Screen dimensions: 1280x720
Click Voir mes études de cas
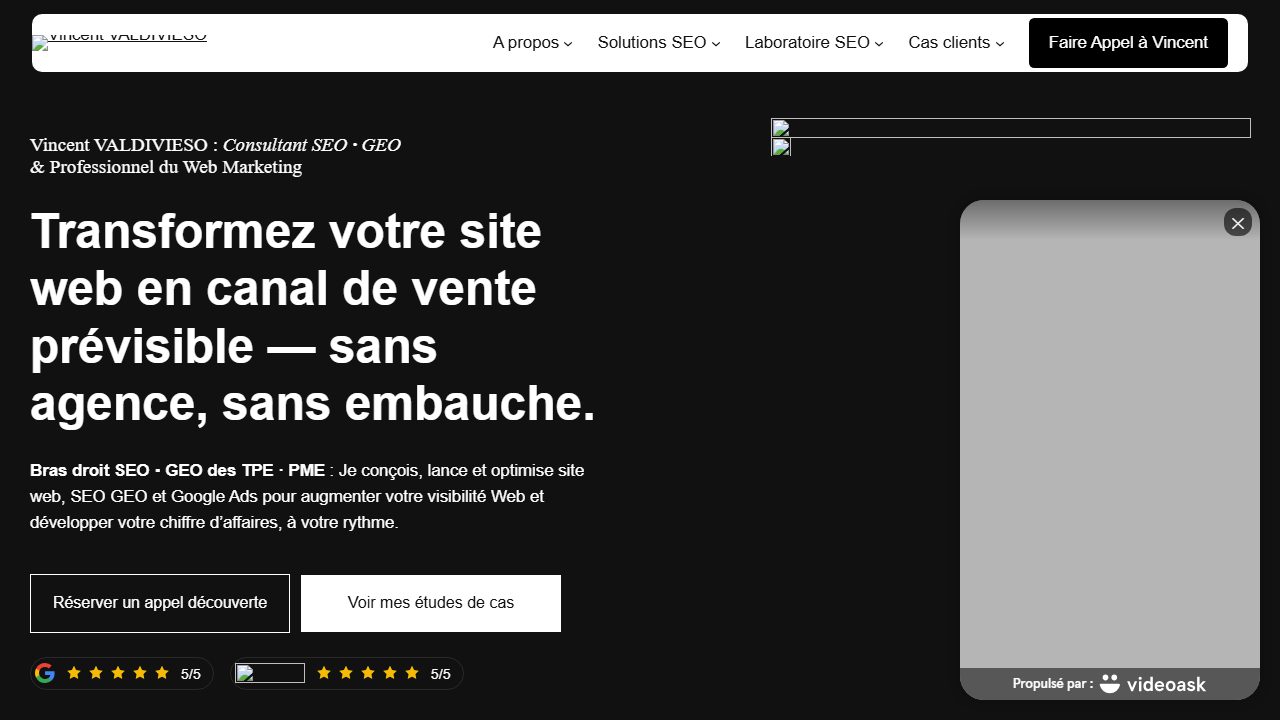coord(431,603)
